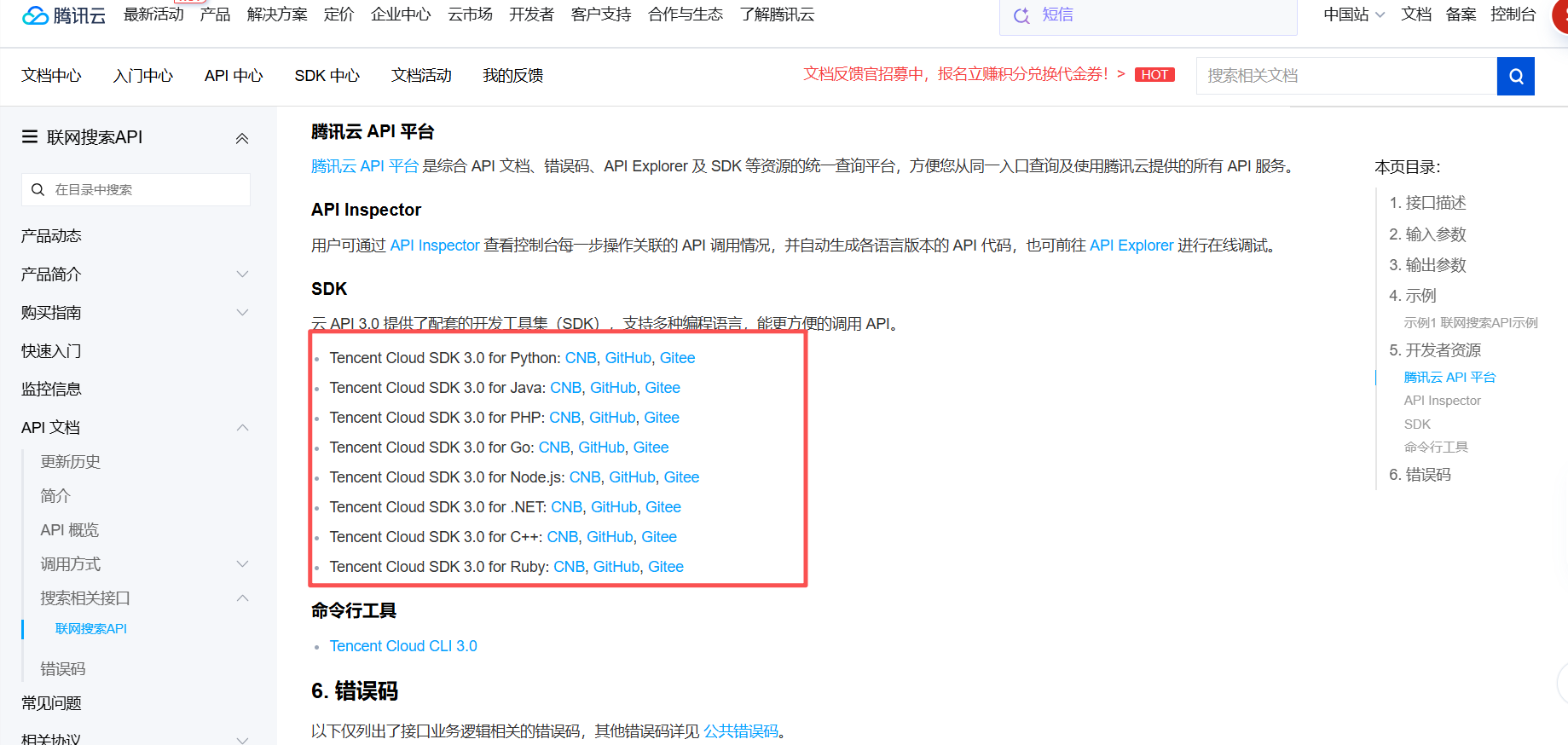Expand the 购买指南 section
Viewport: 1568px width, 745px height.
242,313
